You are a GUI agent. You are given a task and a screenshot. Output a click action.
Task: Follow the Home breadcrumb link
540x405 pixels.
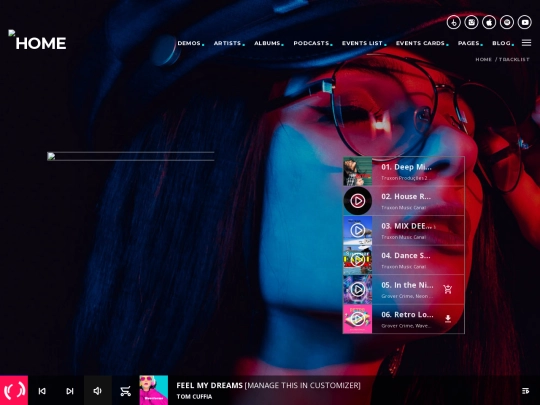484,59
